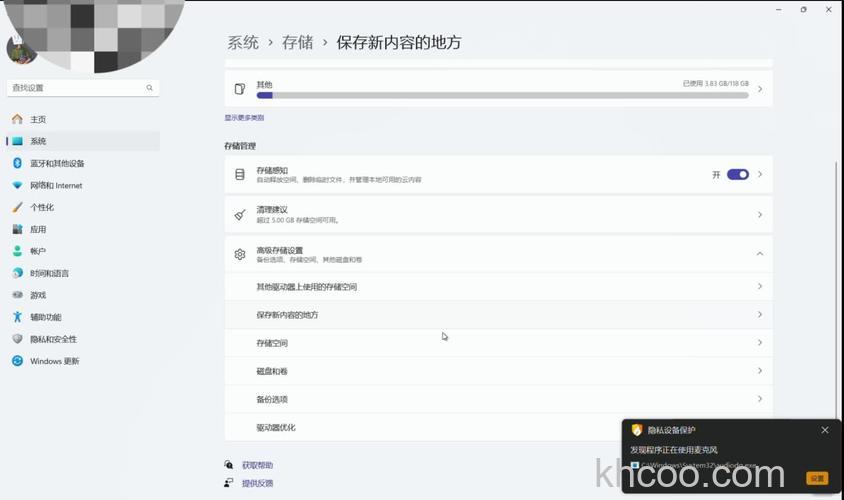This screenshot has width=844, height=500.
Task: Maximize or restore the Settings window
Action: (x=804, y=9)
